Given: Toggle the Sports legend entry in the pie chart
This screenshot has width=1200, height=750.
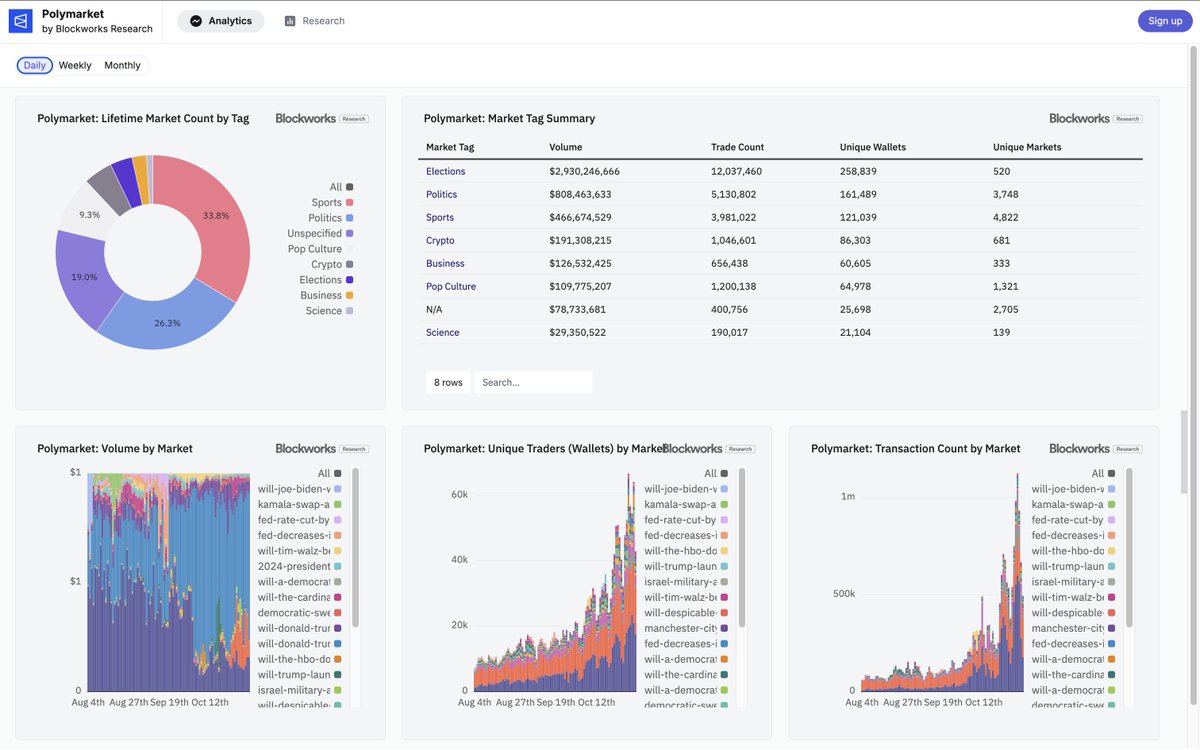Looking at the screenshot, I should point(332,202).
